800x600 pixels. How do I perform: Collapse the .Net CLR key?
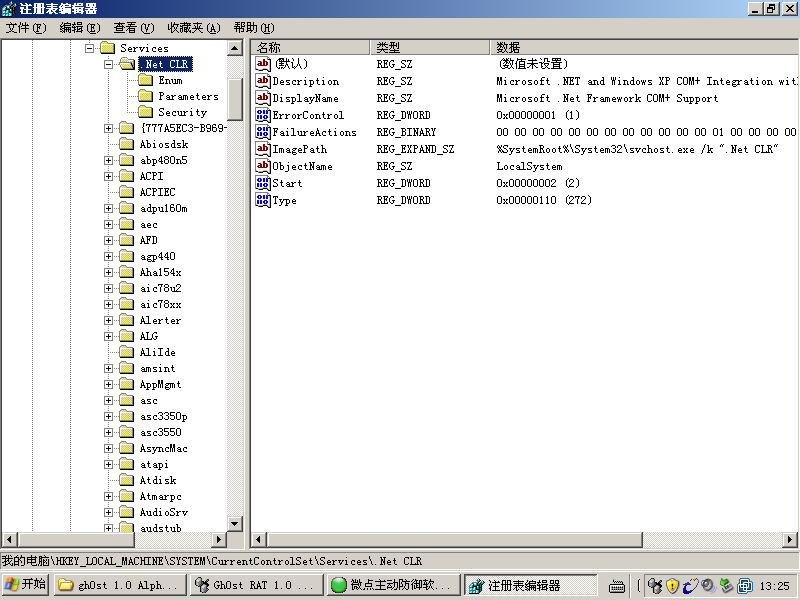(x=109, y=64)
